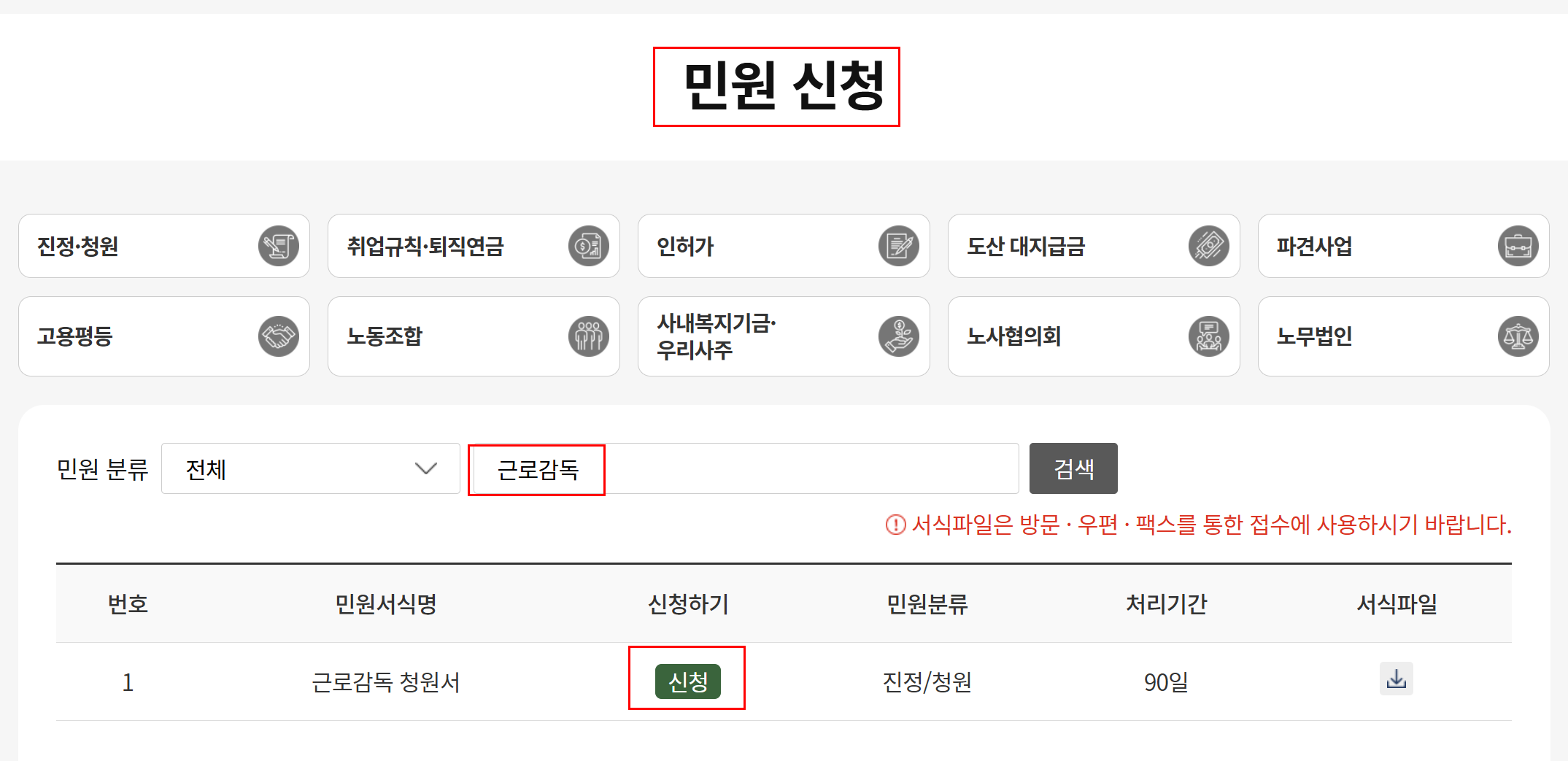Click the 진정·청원 scroll icon

tap(279, 246)
